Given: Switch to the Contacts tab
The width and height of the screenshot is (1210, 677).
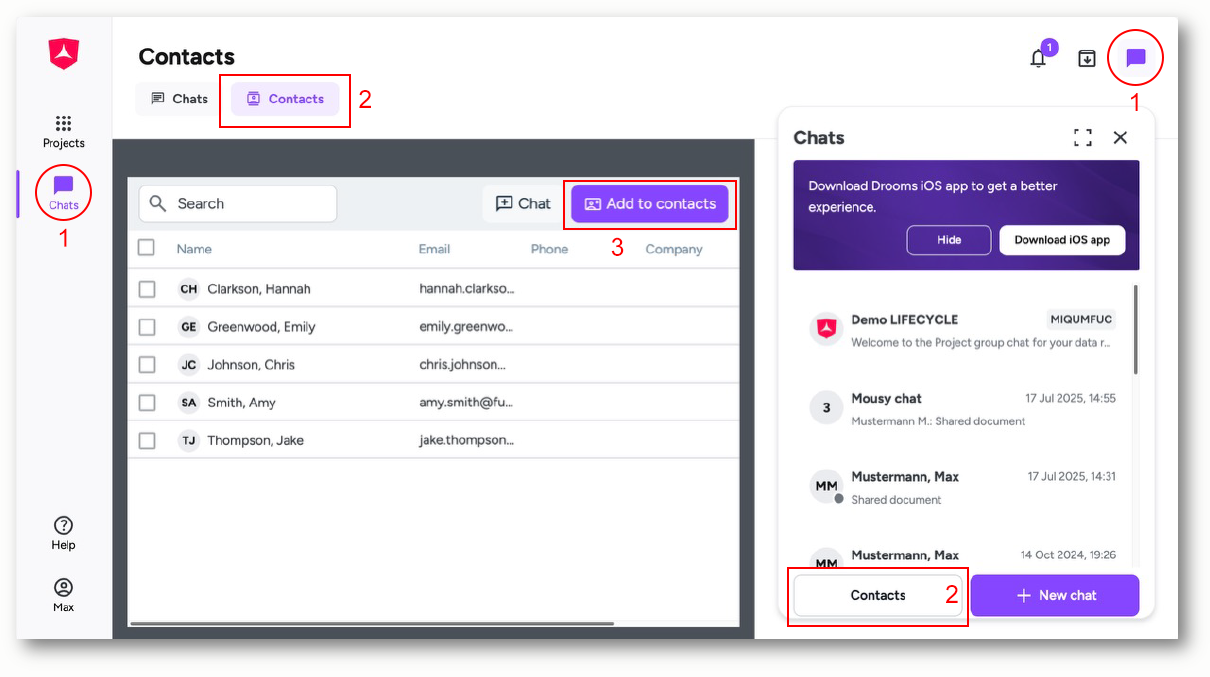Looking at the screenshot, I should click(285, 99).
